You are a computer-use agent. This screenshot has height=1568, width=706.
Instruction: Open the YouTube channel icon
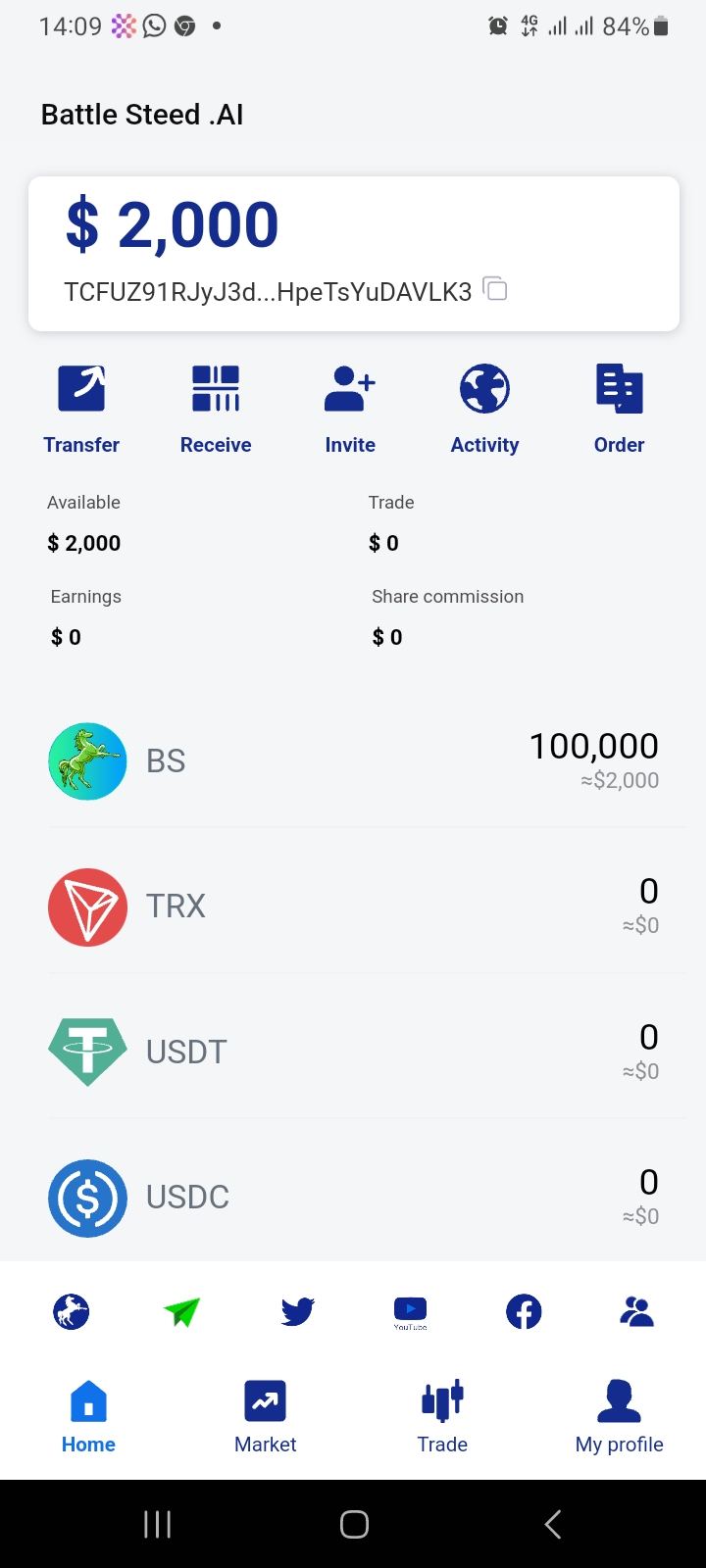click(x=410, y=1311)
